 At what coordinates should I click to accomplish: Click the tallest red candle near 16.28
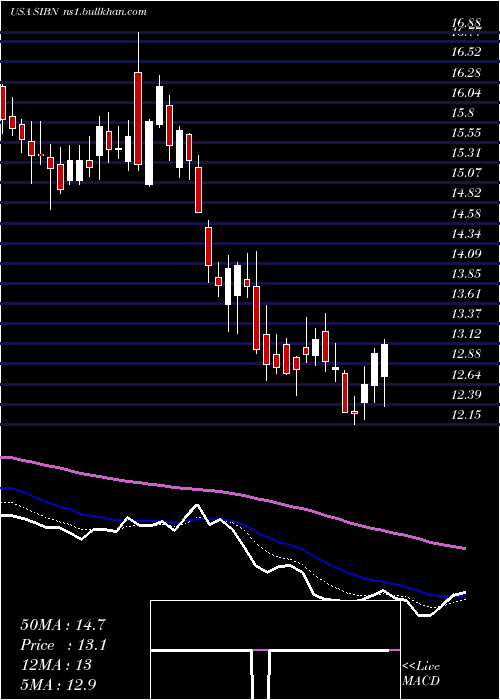click(138, 118)
